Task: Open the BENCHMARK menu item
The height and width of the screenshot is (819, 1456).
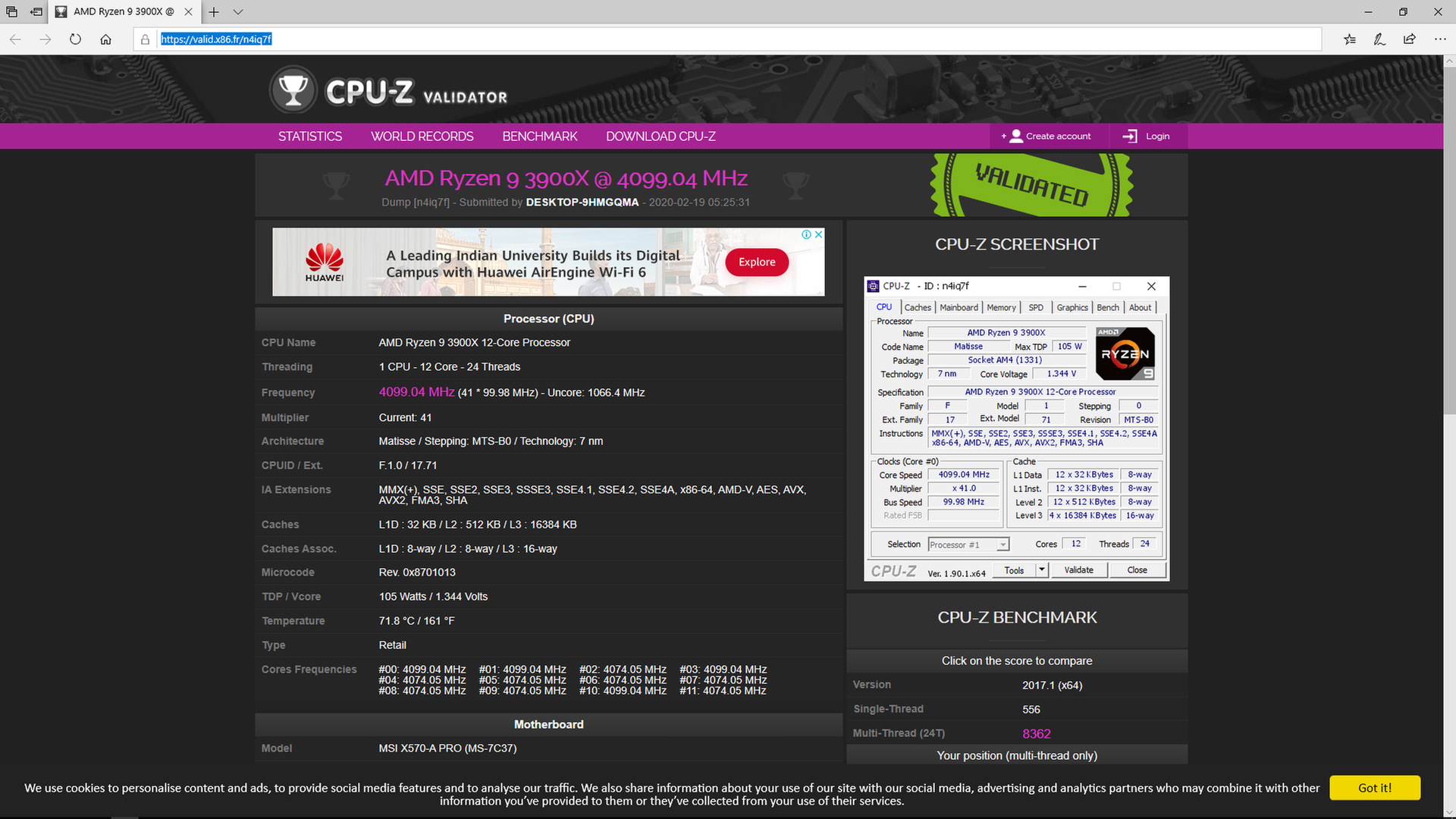Action: coord(540,136)
